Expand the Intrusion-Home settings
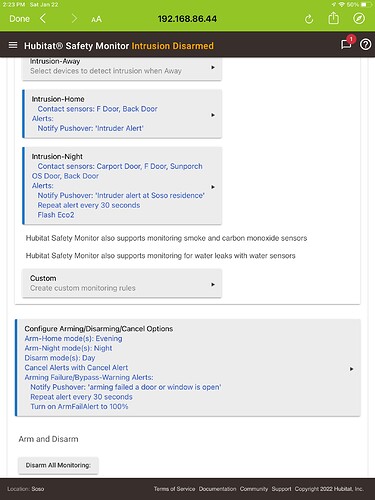This screenshot has width=375, height=500. tap(122, 114)
